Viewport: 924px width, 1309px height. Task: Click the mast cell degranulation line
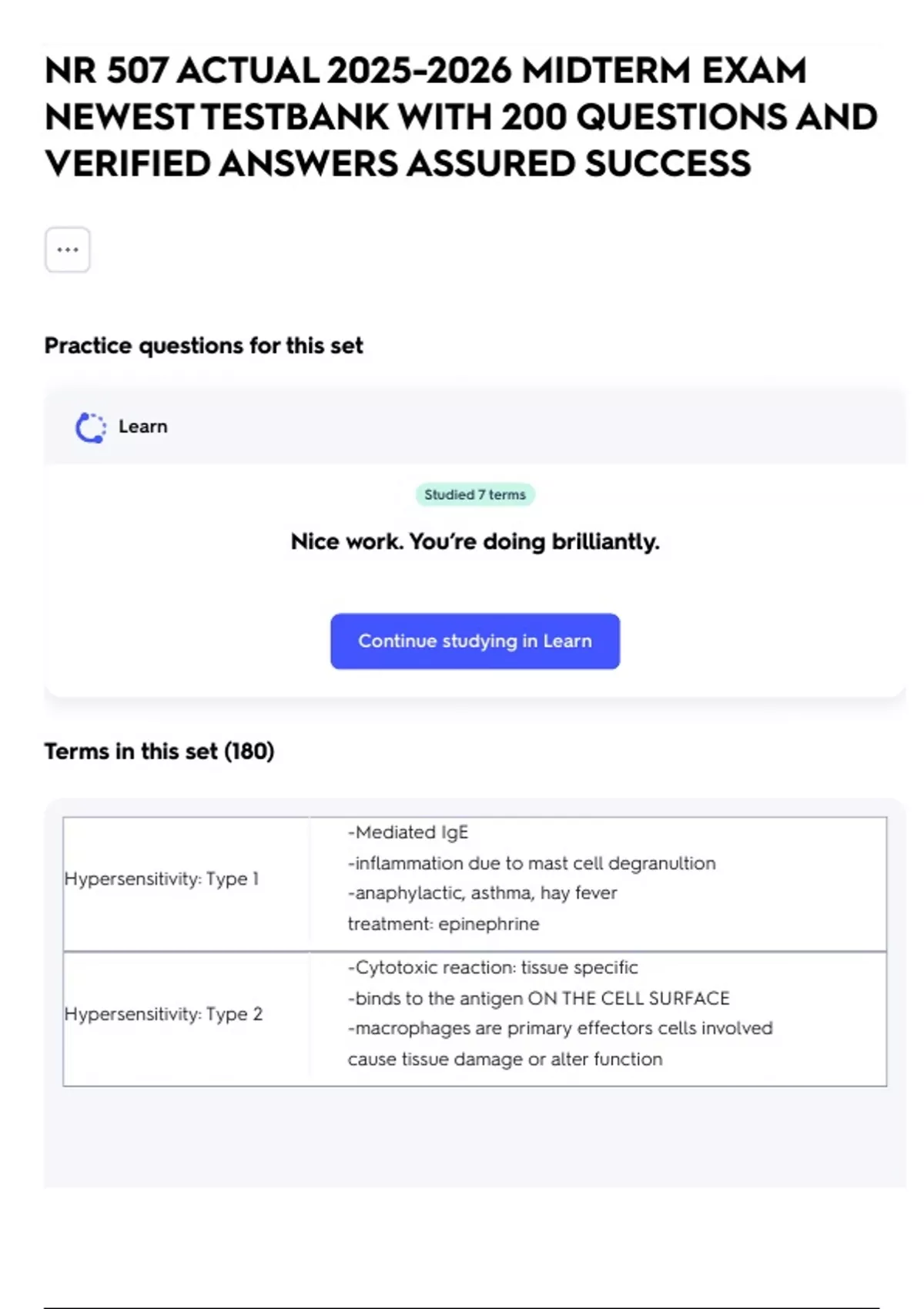click(531, 863)
